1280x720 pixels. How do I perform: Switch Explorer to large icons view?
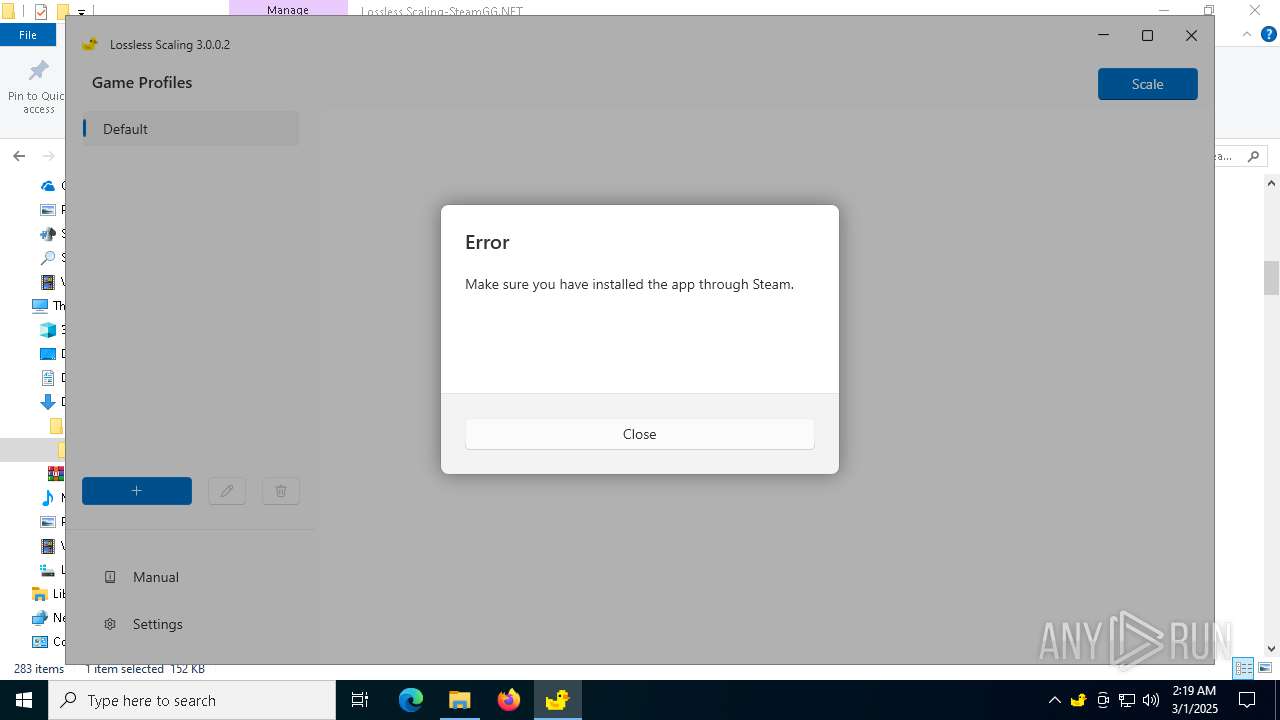tap(1265, 668)
